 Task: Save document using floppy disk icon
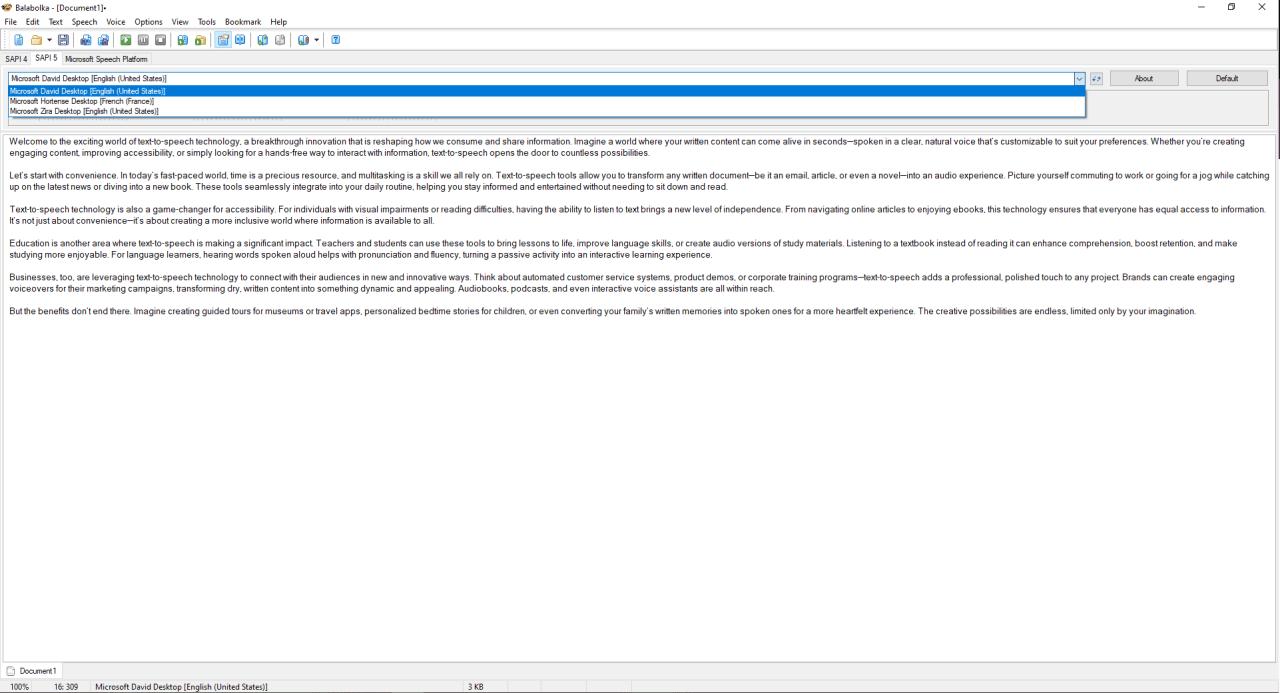tap(63, 40)
